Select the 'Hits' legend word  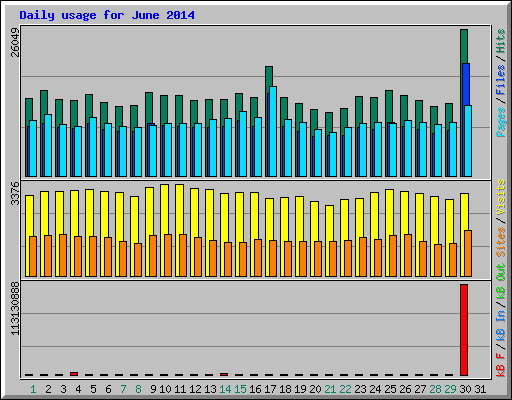point(500,41)
